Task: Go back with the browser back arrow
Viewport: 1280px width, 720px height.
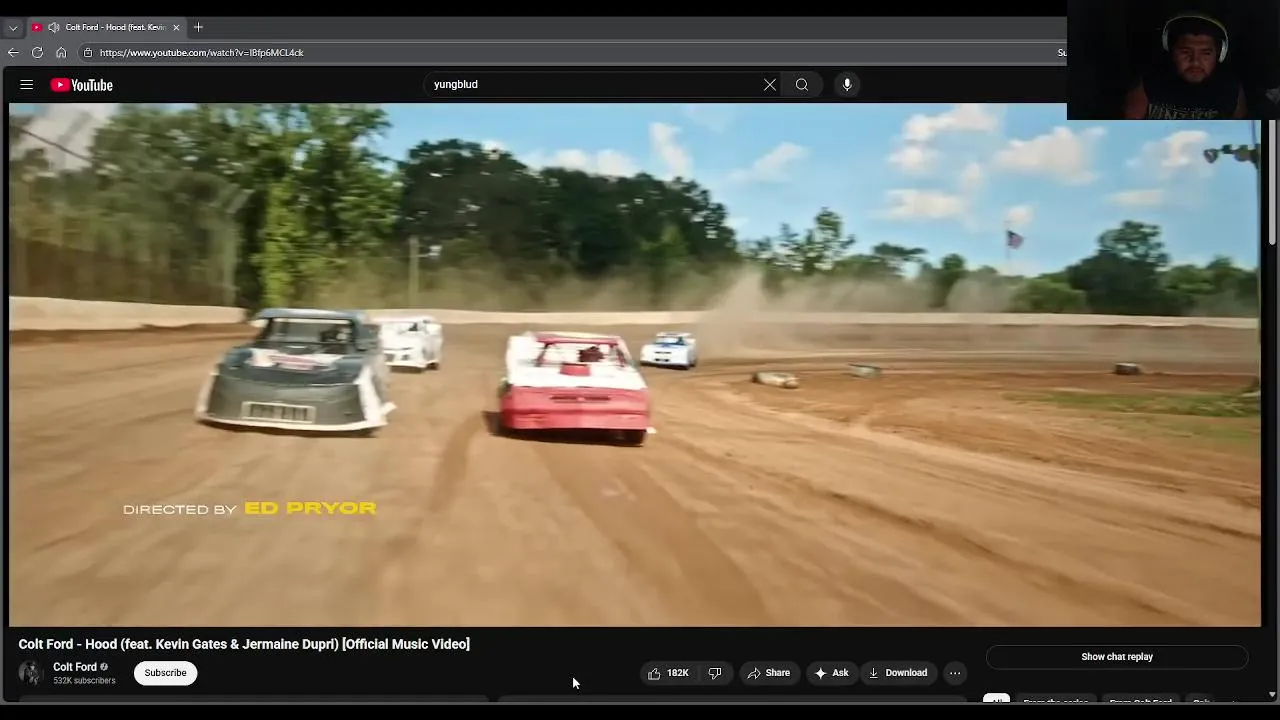Action: click(13, 52)
